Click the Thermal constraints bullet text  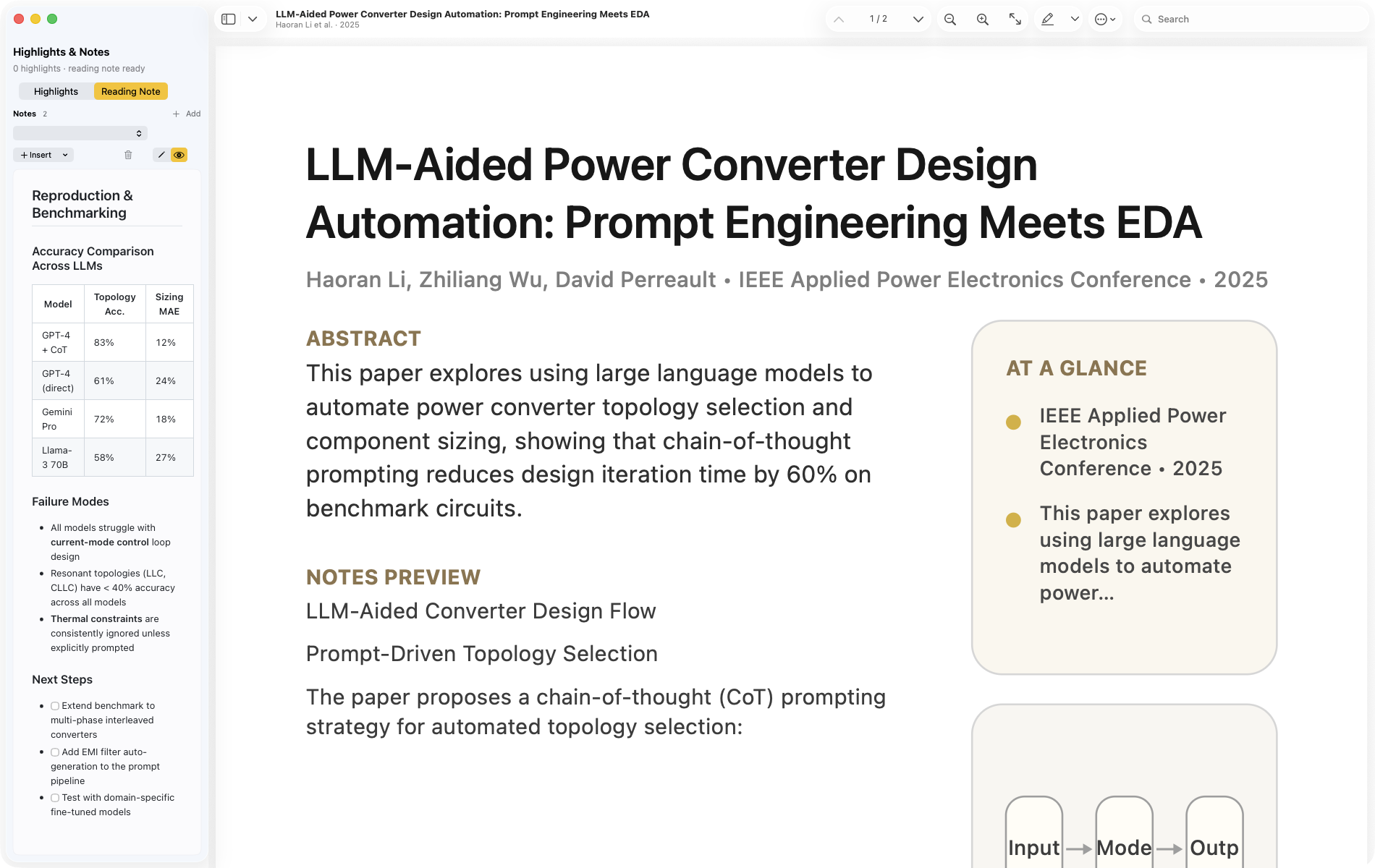(x=110, y=633)
